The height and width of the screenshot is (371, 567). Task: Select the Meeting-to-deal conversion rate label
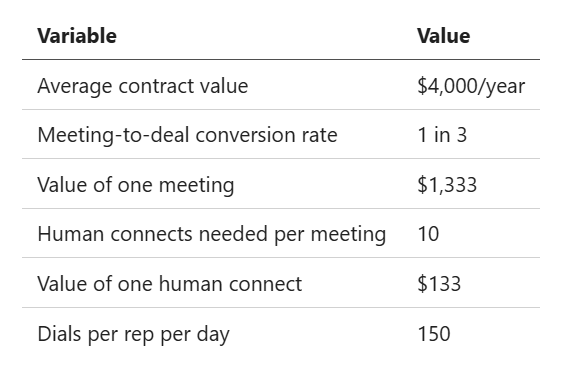click(187, 135)
